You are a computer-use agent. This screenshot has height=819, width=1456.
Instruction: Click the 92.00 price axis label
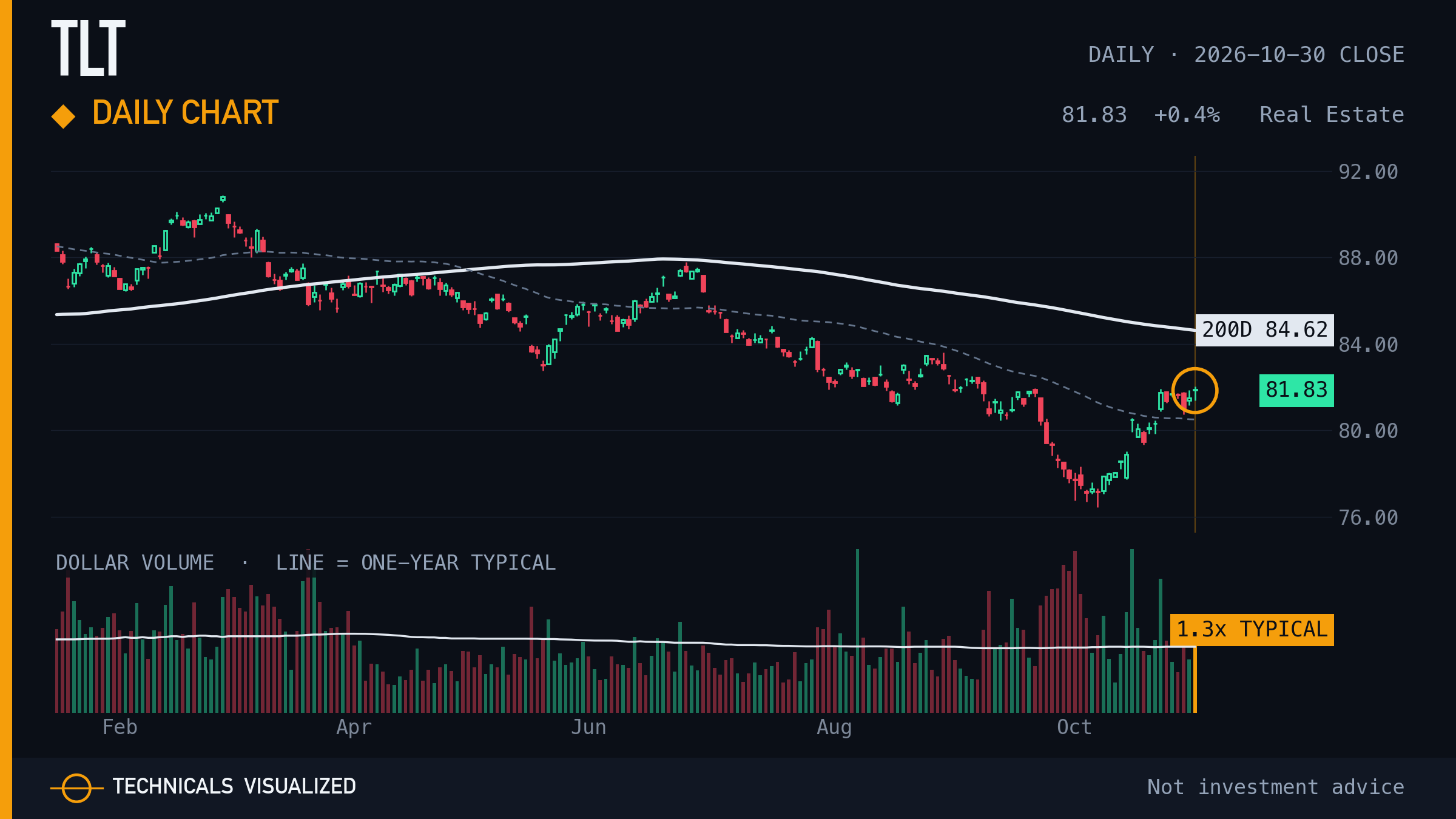[1368, 172]
